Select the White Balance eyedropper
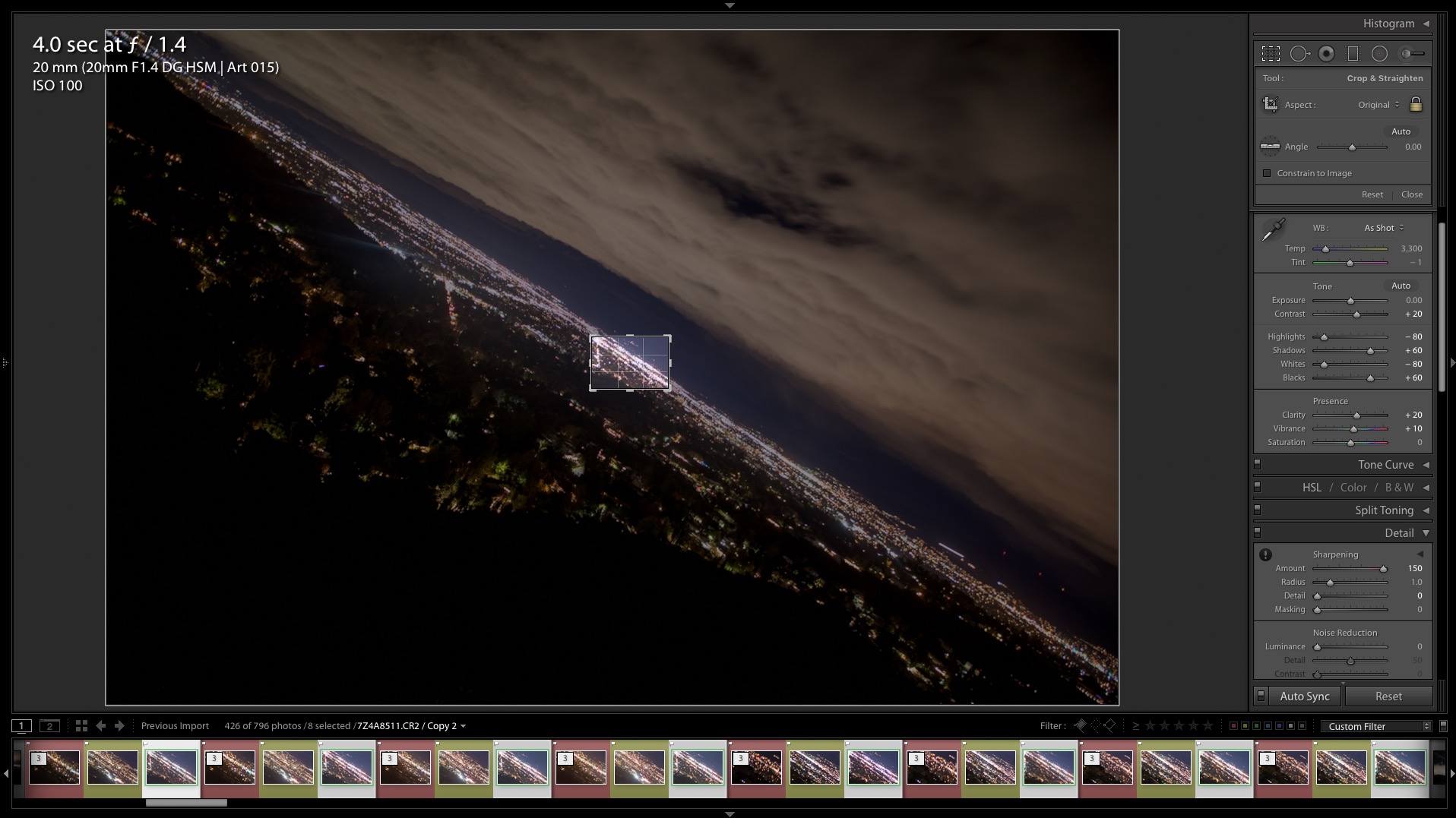The image size is (1456, 818). point(1273,229)
